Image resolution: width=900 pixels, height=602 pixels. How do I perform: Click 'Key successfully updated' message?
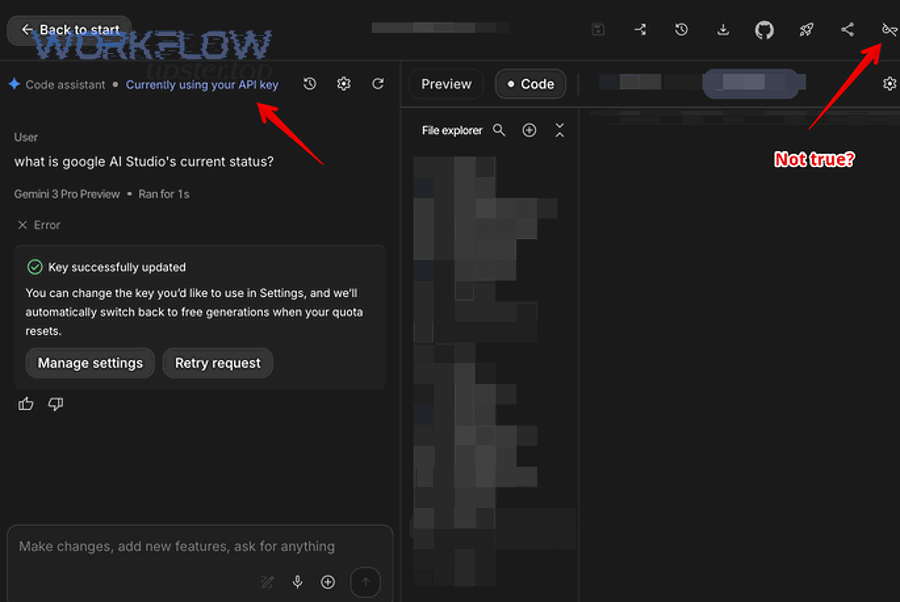117,267
